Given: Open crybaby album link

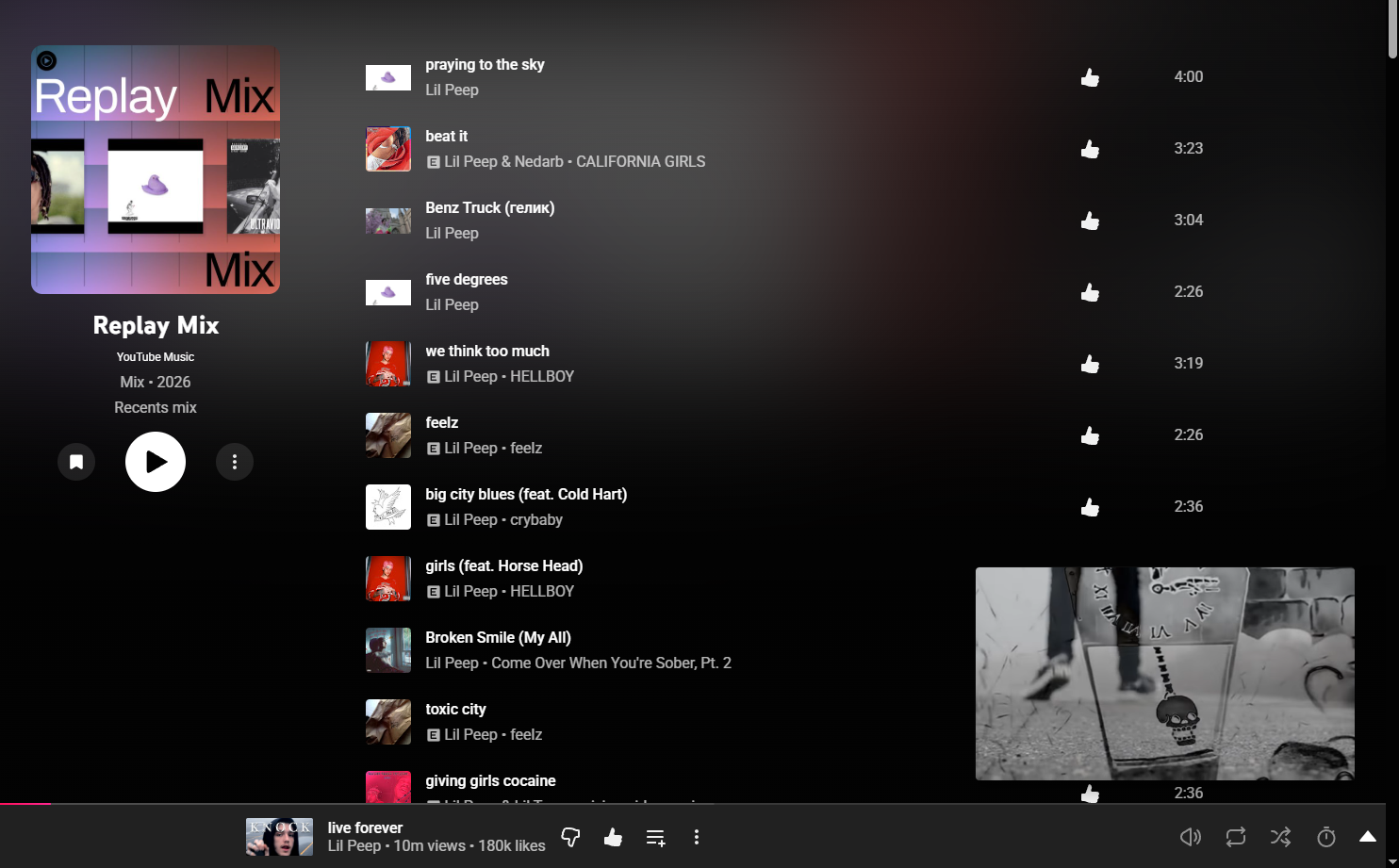Looking at the screenshot, I should (x=536, y=519).
